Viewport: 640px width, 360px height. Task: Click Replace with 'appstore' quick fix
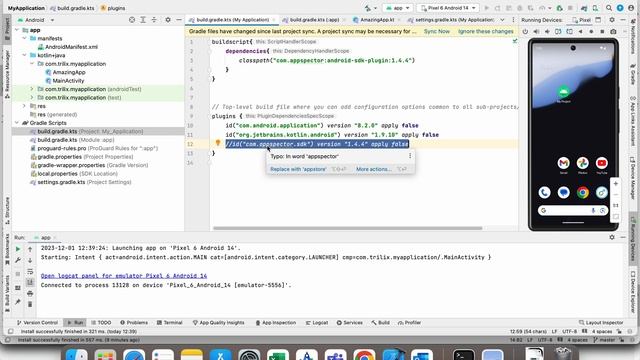298,169
